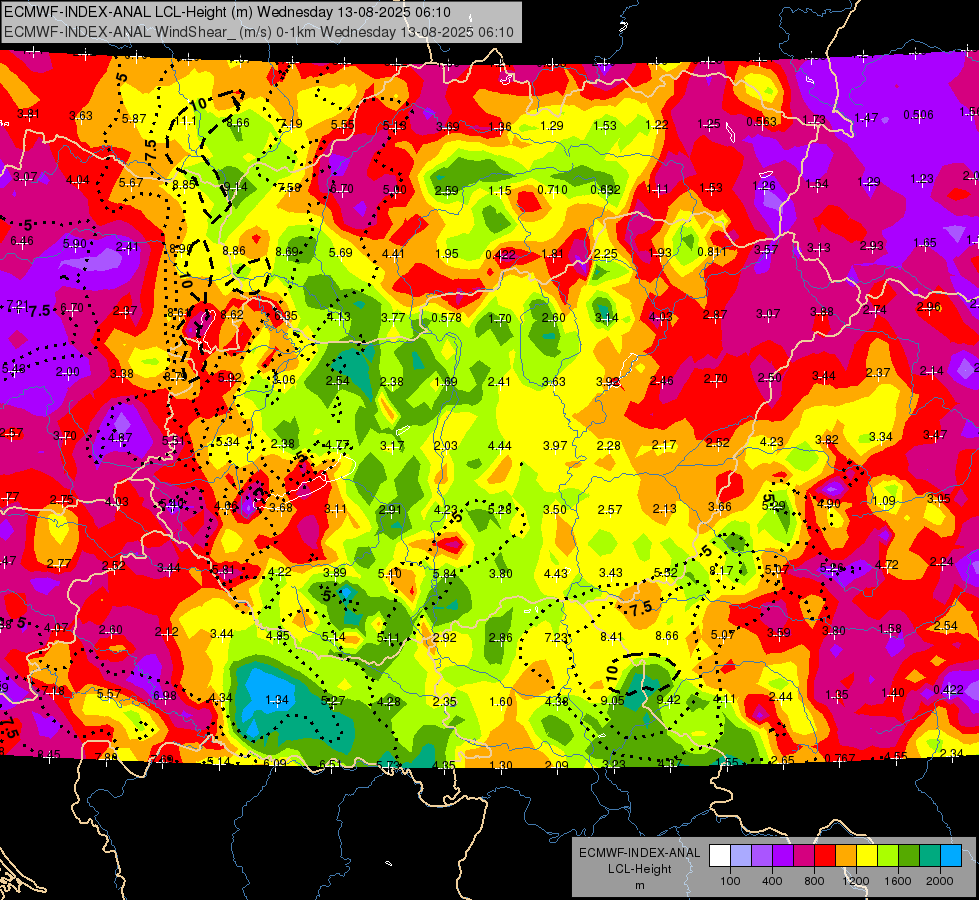
Task: Click the wind shear value "8.69"
Action: click(x=287, y=252)
